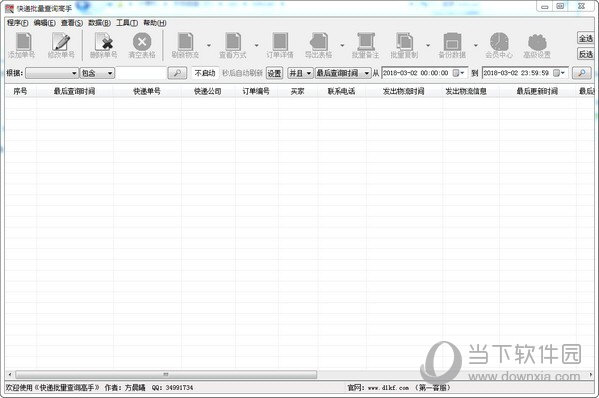Screen dimensions: 599x398
Task: Sort by the 快递公司 column header
Action: click(208, 91)
